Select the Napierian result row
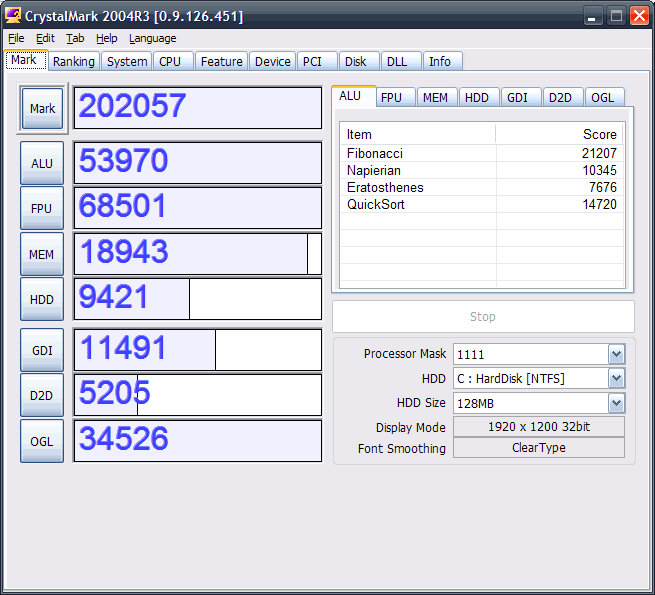The width and height of the screenshot is (655, 595). click(x=482, y=170)
